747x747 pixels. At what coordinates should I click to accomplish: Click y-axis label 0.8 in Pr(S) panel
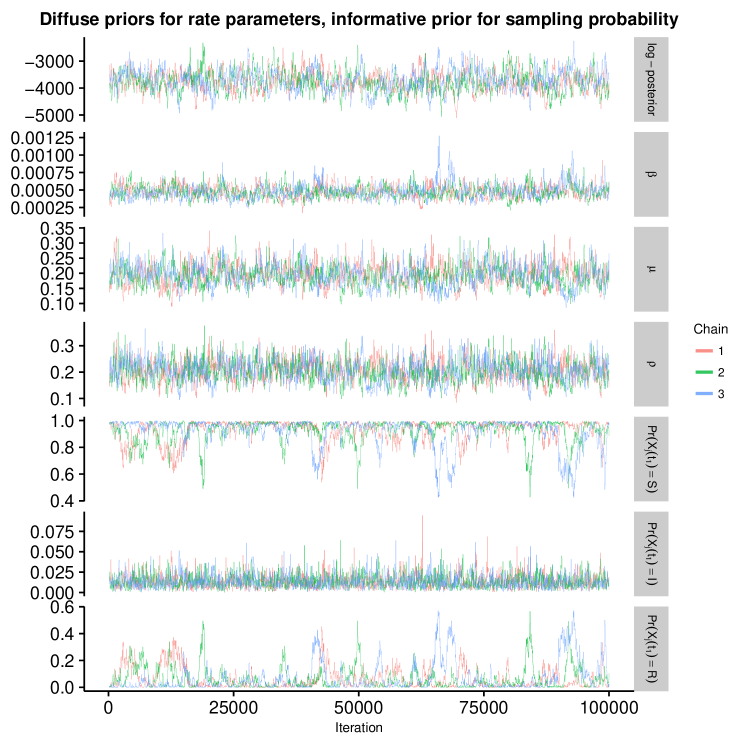pyautogui.click(x=62, y=448)
